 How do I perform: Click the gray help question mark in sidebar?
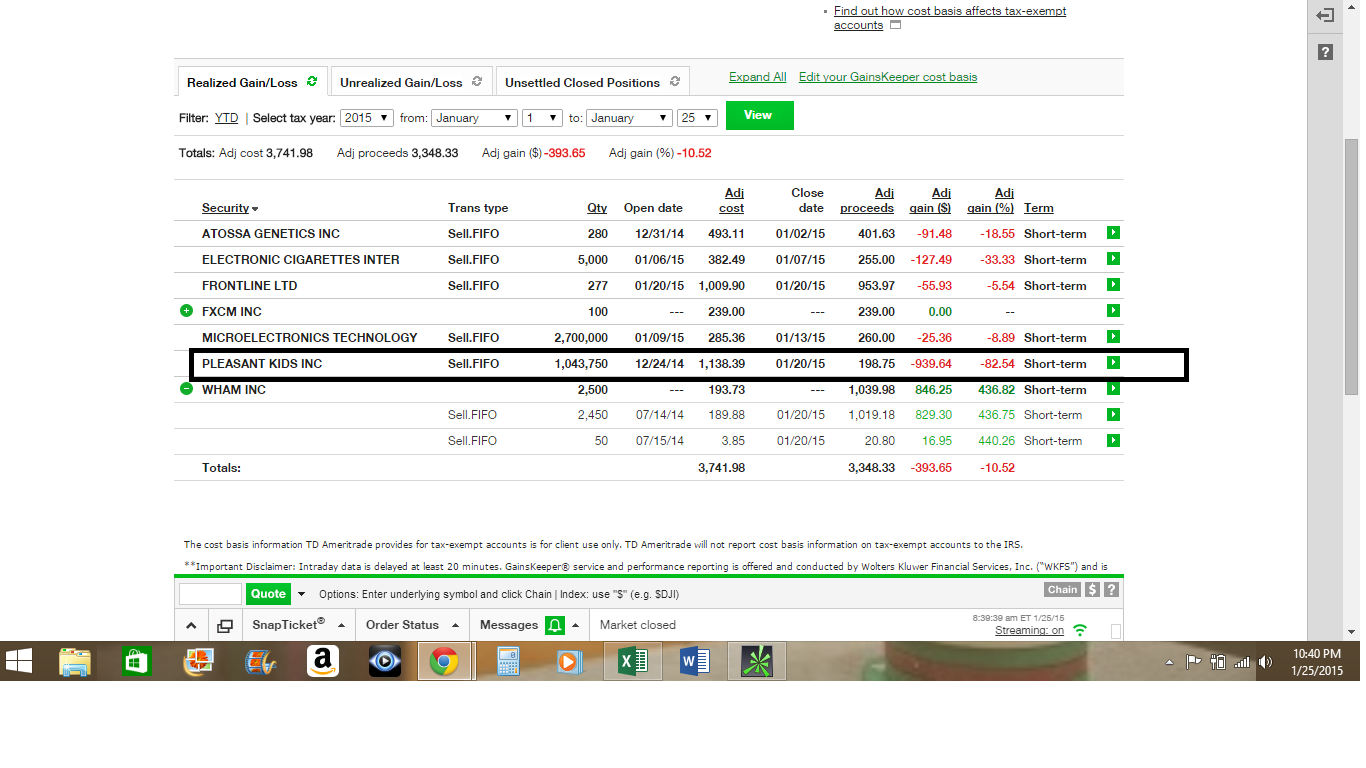1325,52
